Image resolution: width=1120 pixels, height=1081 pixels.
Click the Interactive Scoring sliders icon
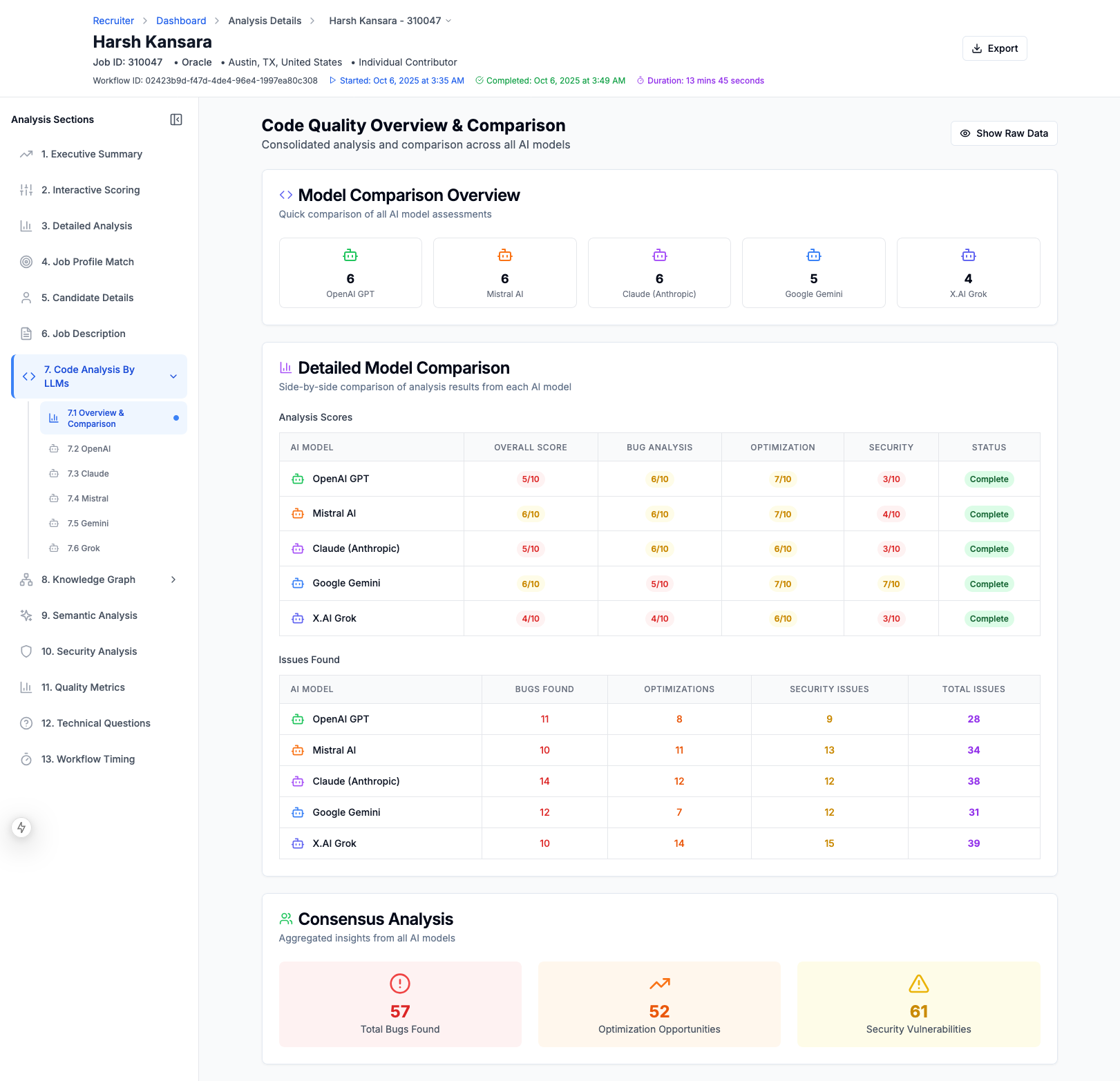point(26,190)
